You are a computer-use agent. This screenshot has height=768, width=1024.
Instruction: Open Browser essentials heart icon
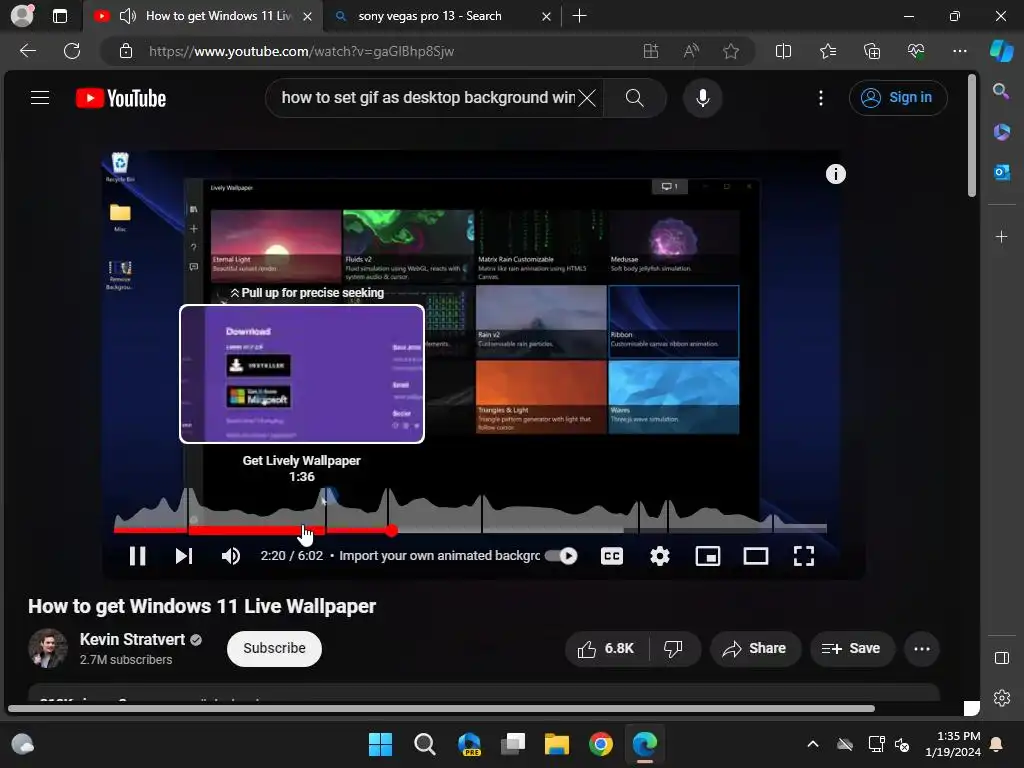[x=916, y=51]
